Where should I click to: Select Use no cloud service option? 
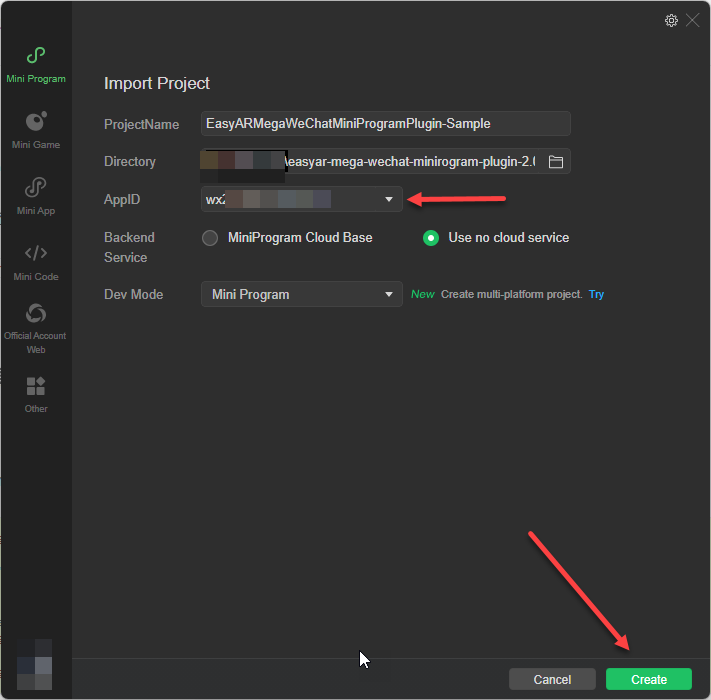431,238
